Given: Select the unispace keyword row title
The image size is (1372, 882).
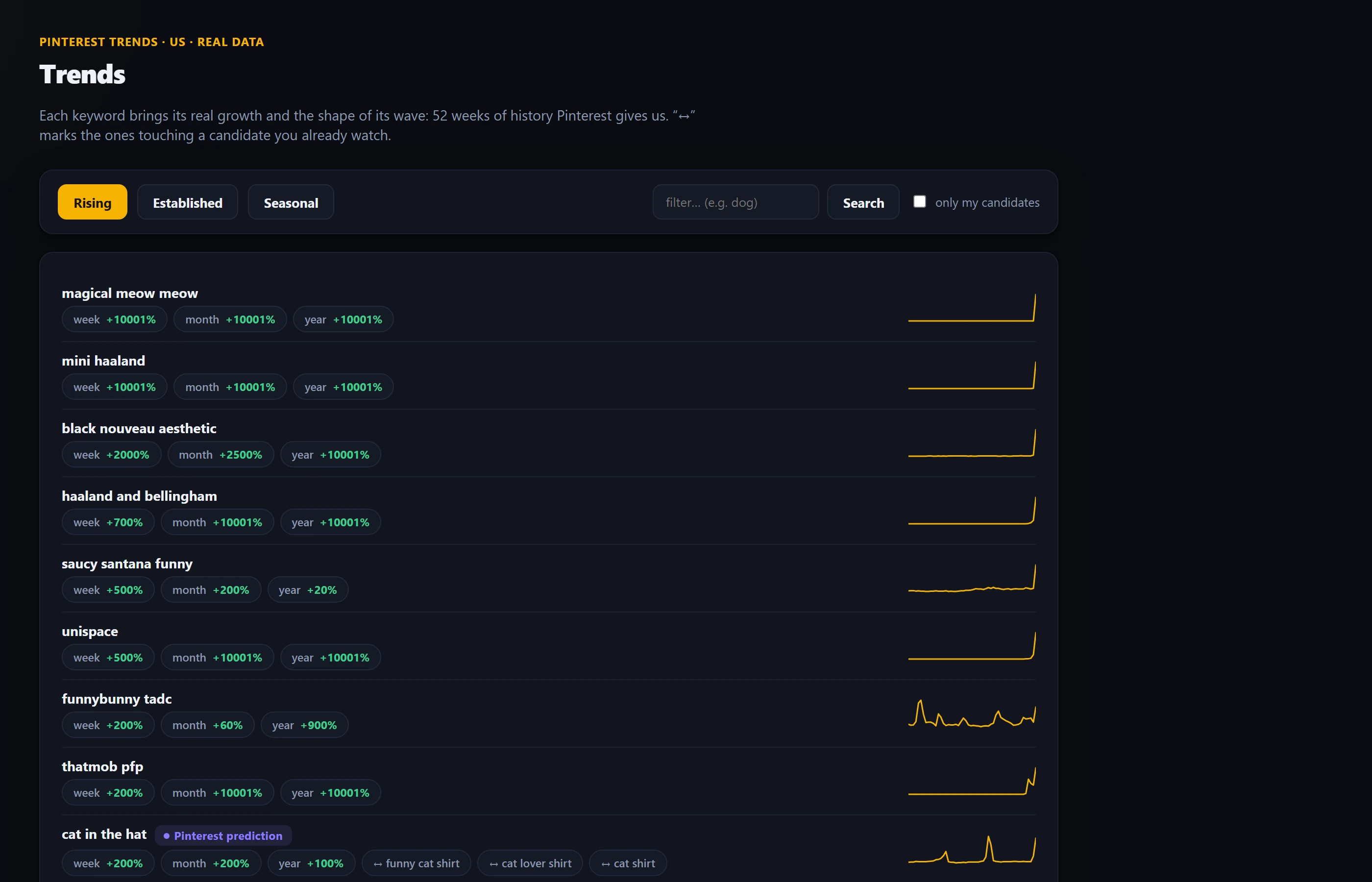Looking at the screenshot, I should 90,631.
